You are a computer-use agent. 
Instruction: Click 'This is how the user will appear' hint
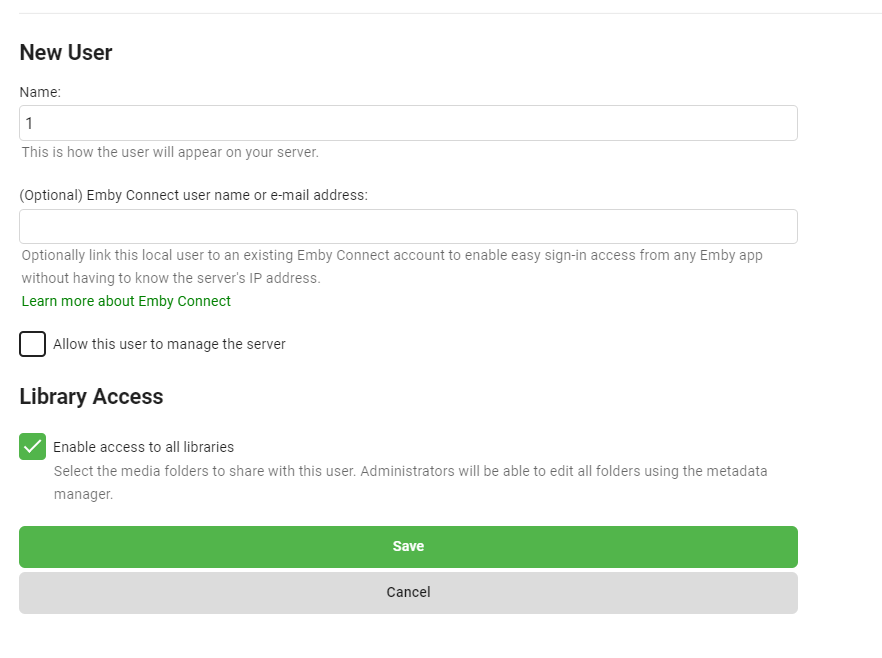point(170,153)
